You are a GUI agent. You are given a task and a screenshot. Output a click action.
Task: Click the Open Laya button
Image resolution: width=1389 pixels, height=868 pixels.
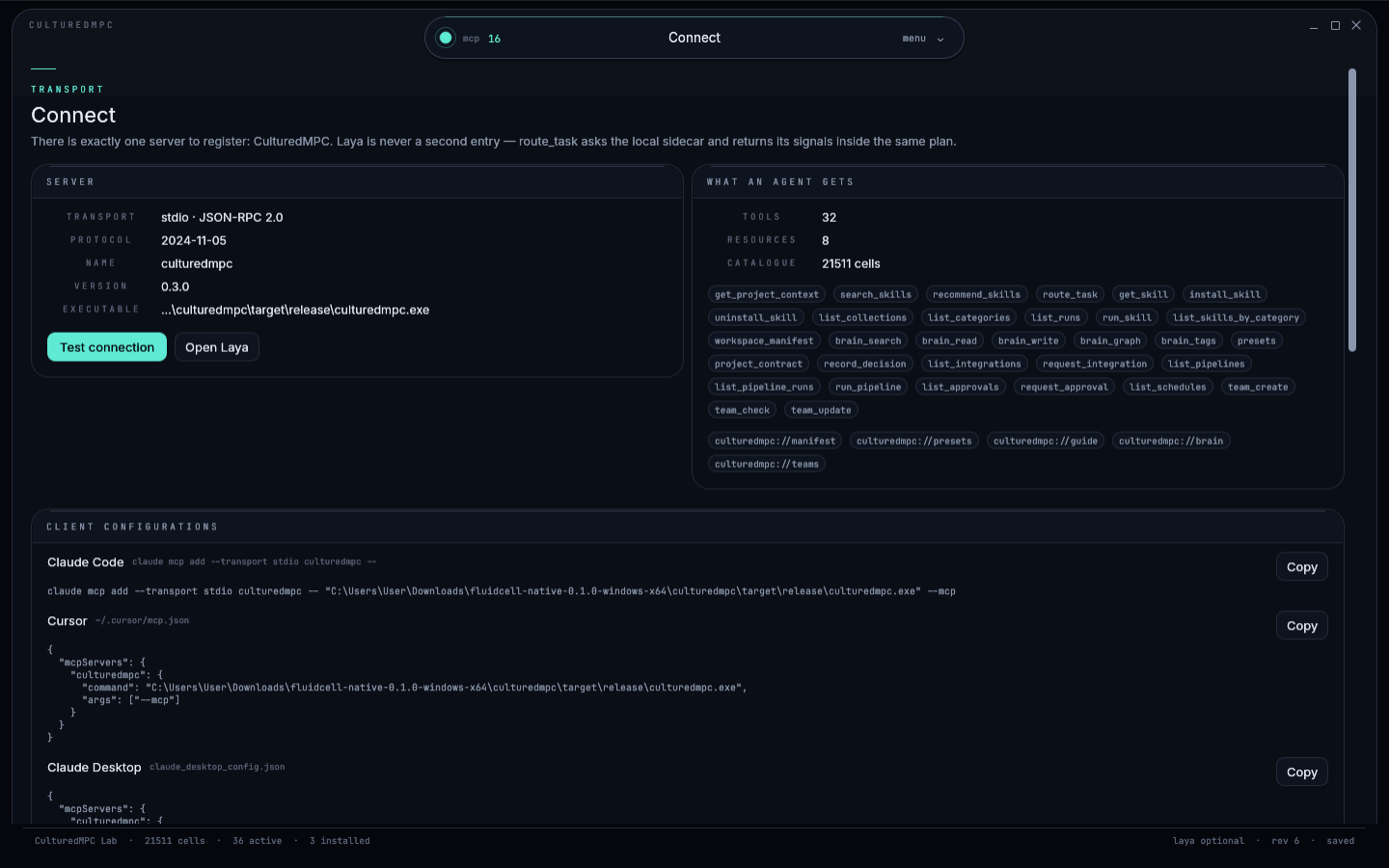tap(217, 347)
